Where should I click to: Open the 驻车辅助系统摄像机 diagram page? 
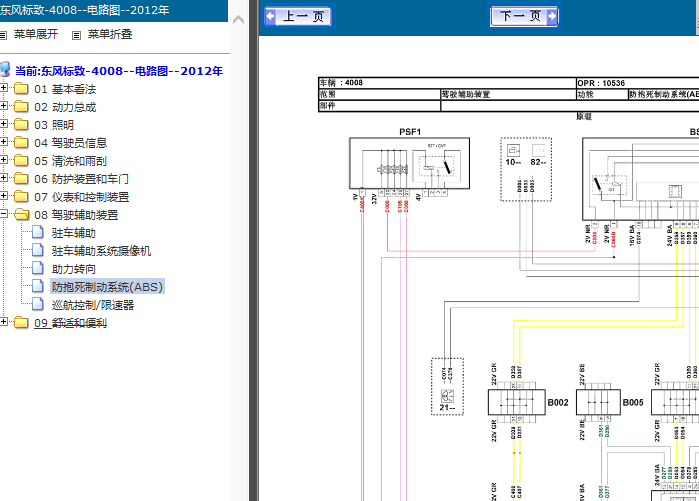coord(101,251)
